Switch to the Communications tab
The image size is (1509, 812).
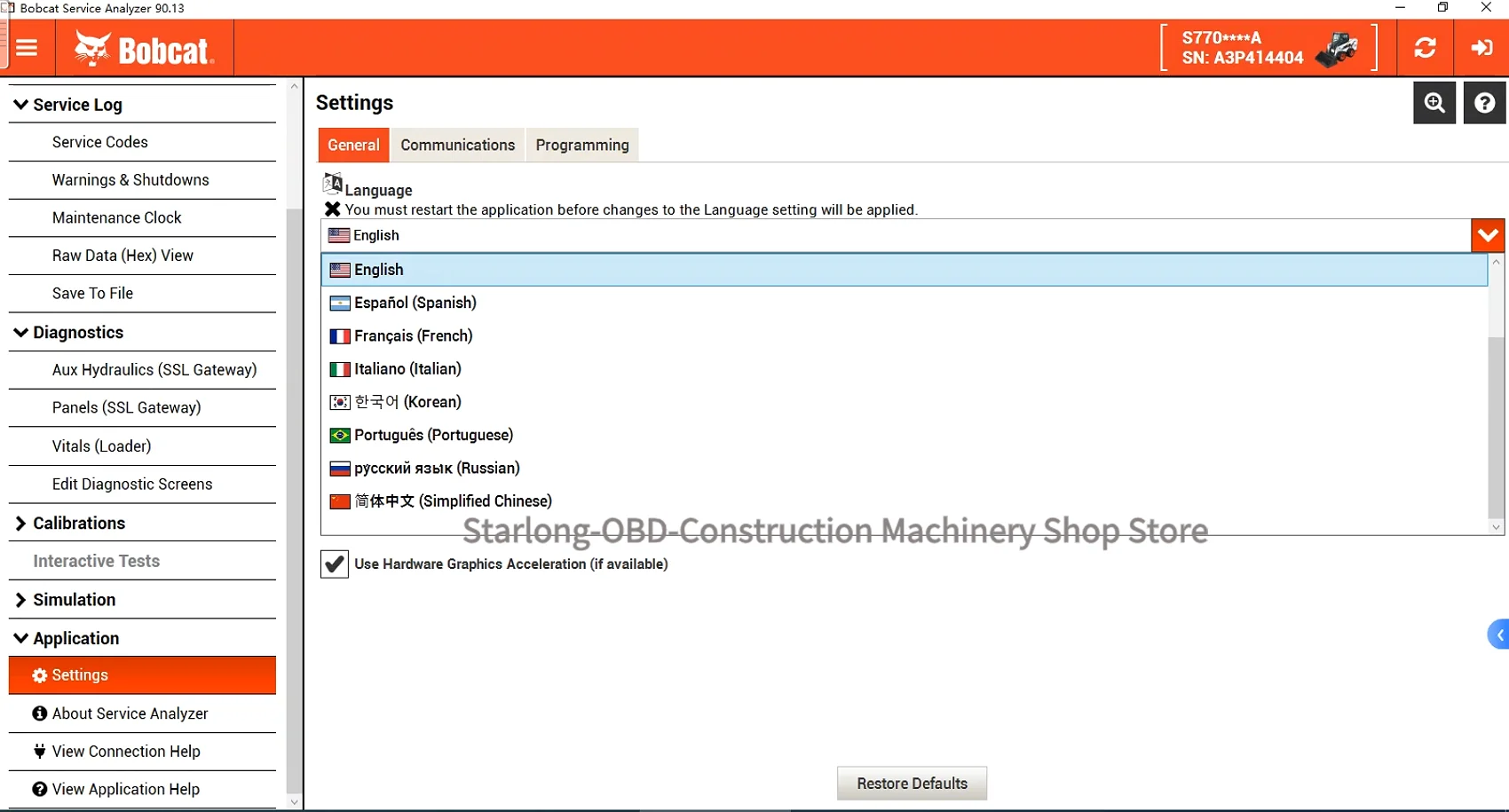458,145
